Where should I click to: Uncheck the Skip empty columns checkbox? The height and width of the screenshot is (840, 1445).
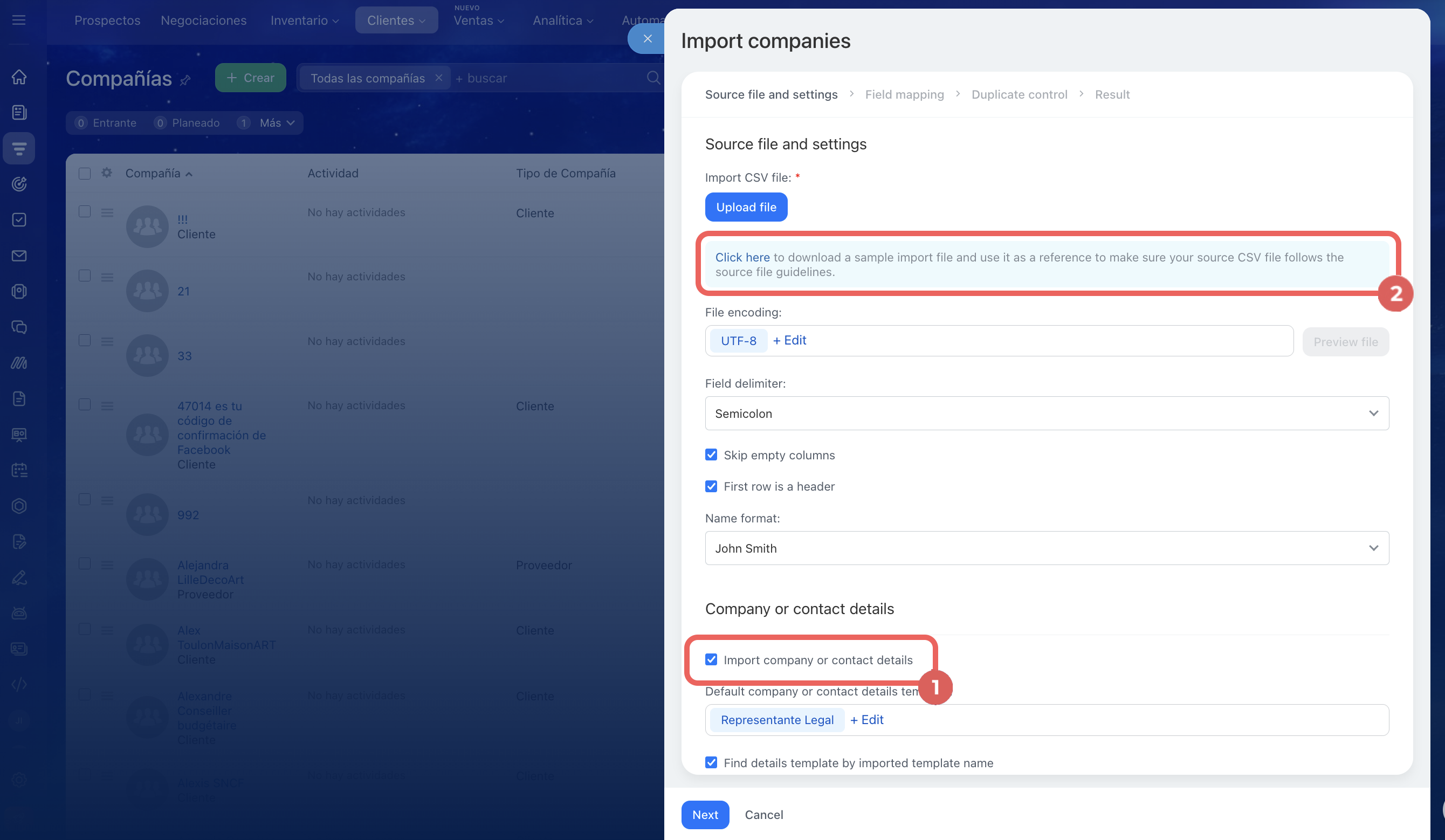point(711,455)
